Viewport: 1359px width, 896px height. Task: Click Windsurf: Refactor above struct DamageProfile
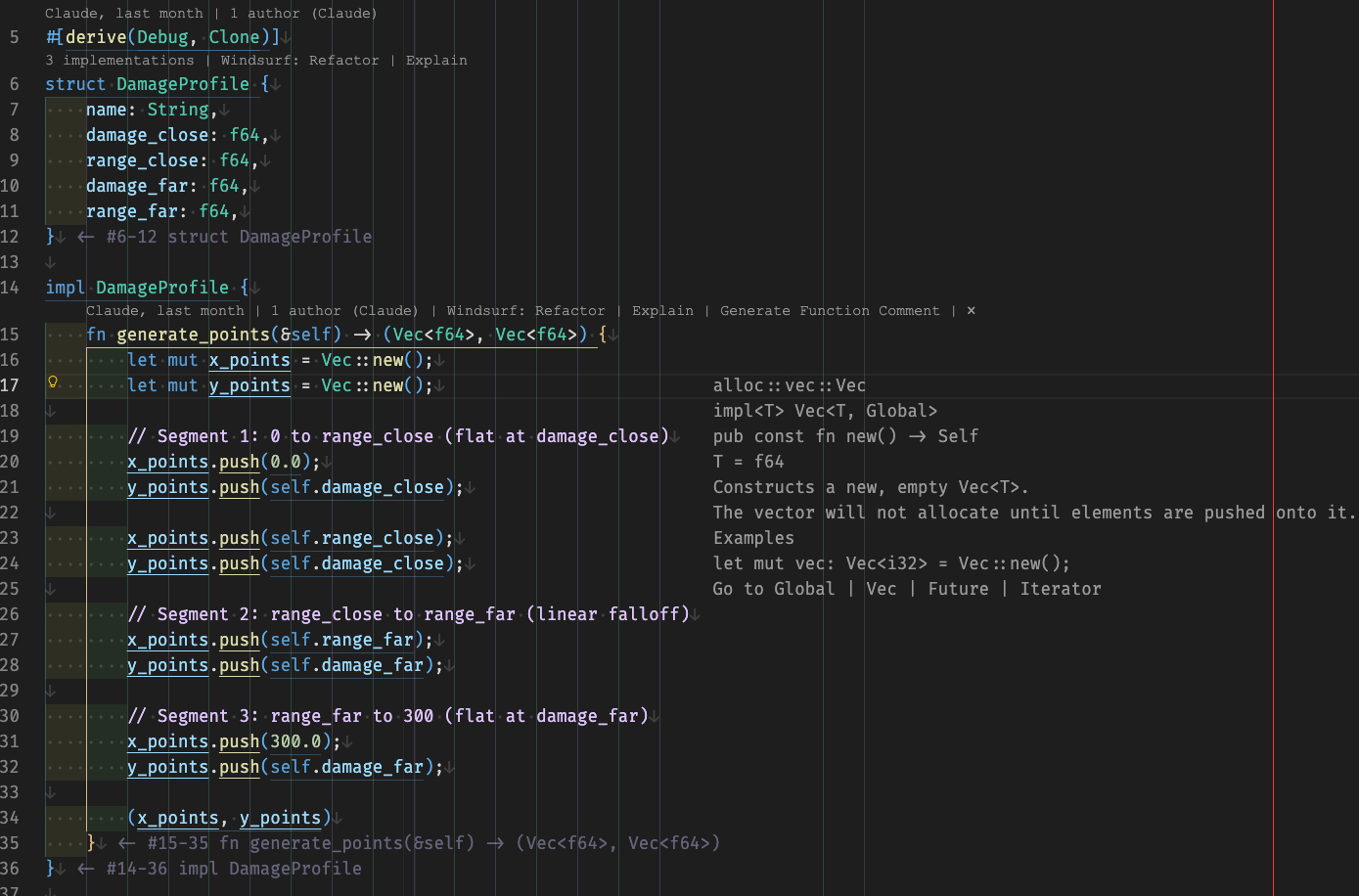pyautogui.click(x=299, y=61)
